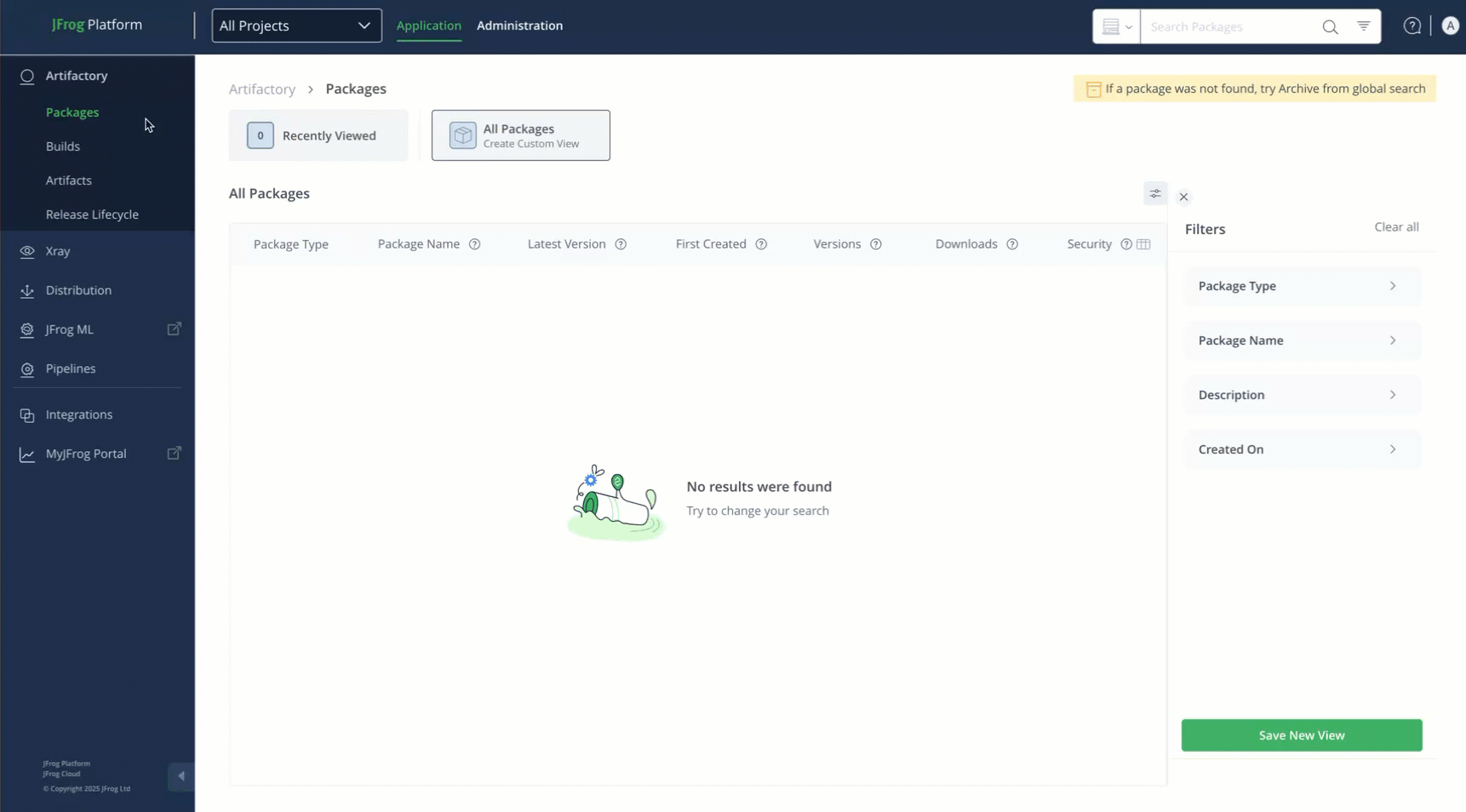Image resolution: width=1466 pixels, height=812 pixels.
Task: Expand the Package Type filter
Action: point(1302,286)
